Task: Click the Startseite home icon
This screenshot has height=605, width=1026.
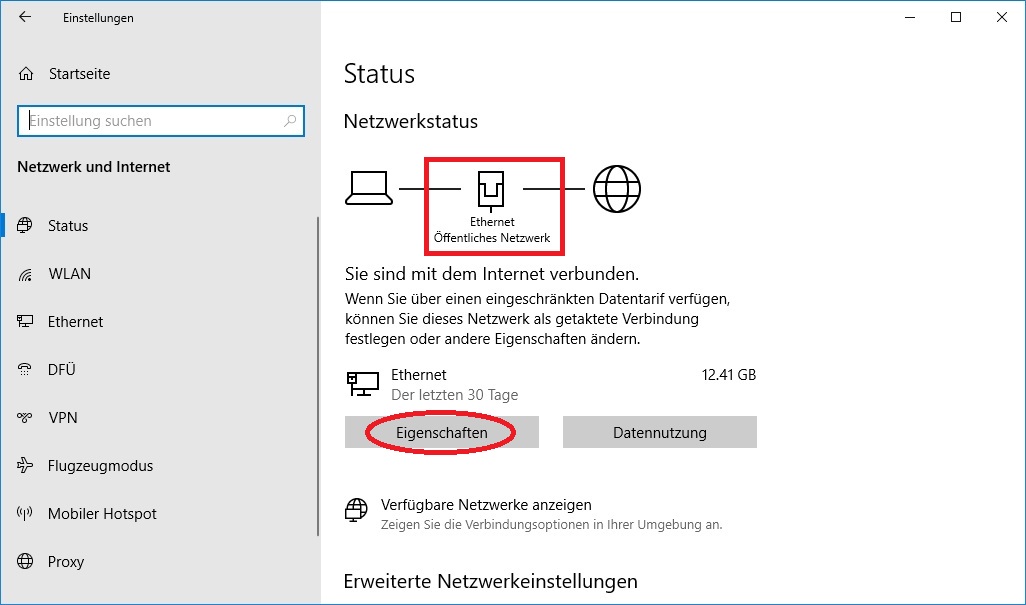Action: 26,74
